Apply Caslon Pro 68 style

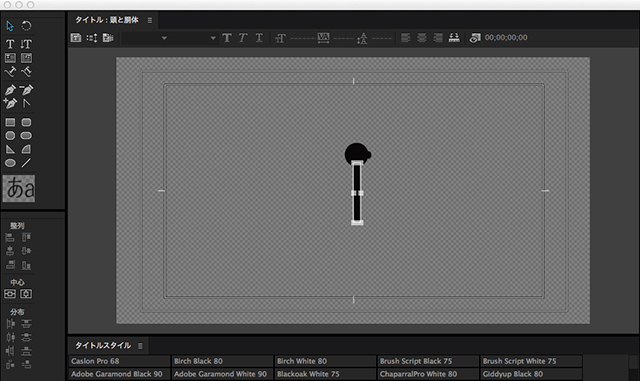119,361
